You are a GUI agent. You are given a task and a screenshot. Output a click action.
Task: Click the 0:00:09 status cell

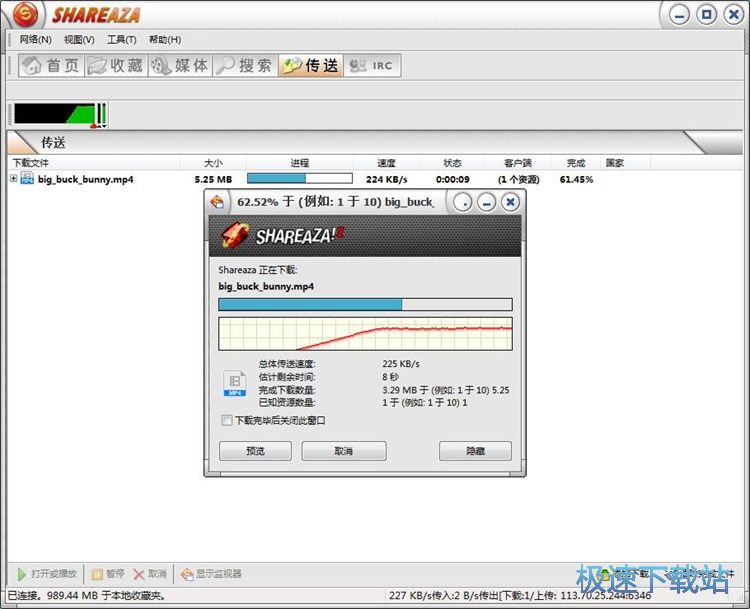click(x=452, y=179)
